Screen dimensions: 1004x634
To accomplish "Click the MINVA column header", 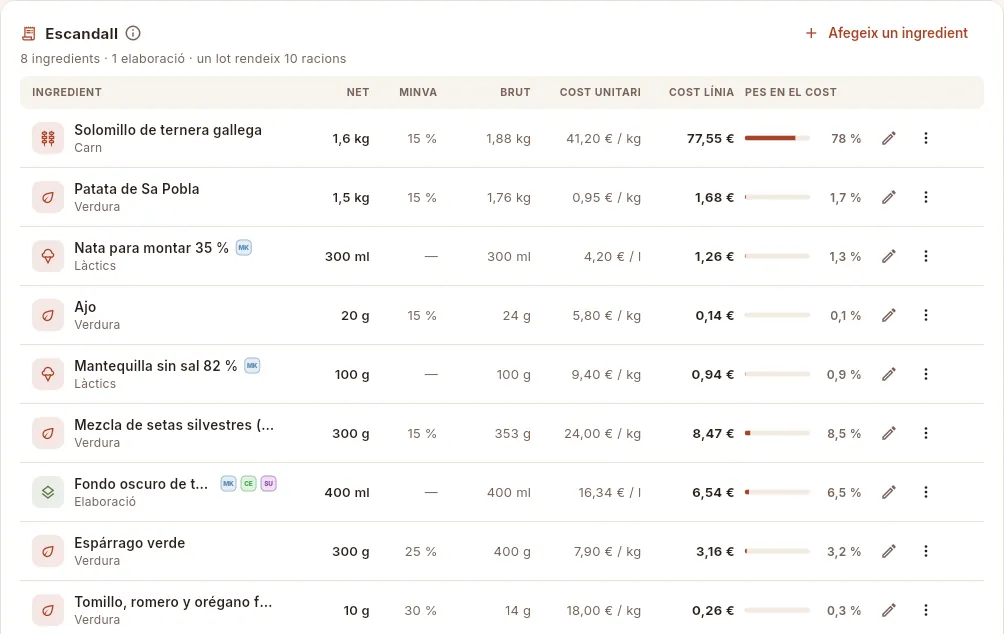I will [x=418, y=92].
